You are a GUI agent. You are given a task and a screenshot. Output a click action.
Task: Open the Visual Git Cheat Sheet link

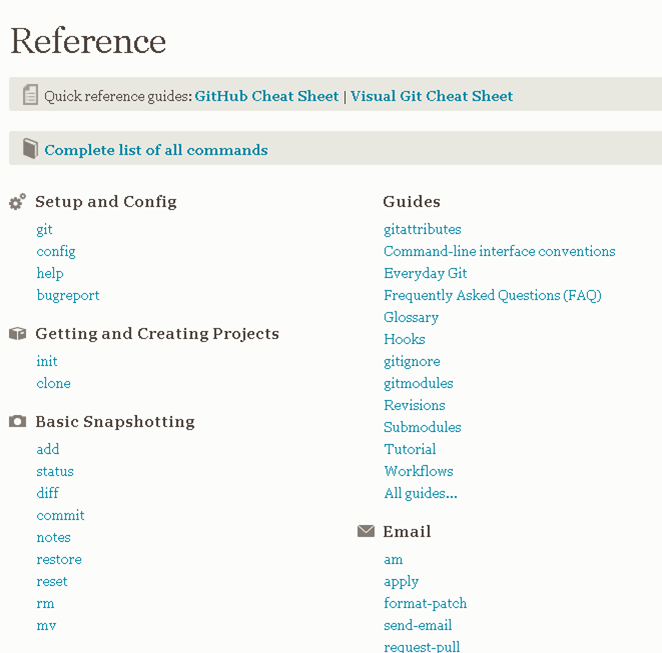[x=431, y=96]
